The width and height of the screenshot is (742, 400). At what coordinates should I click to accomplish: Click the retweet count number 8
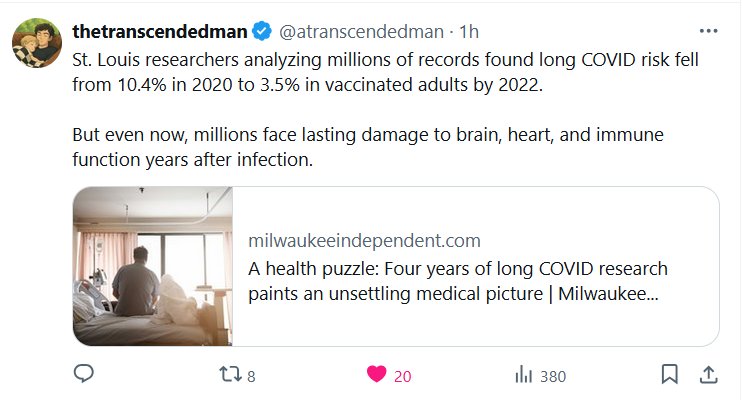point(251,376)
